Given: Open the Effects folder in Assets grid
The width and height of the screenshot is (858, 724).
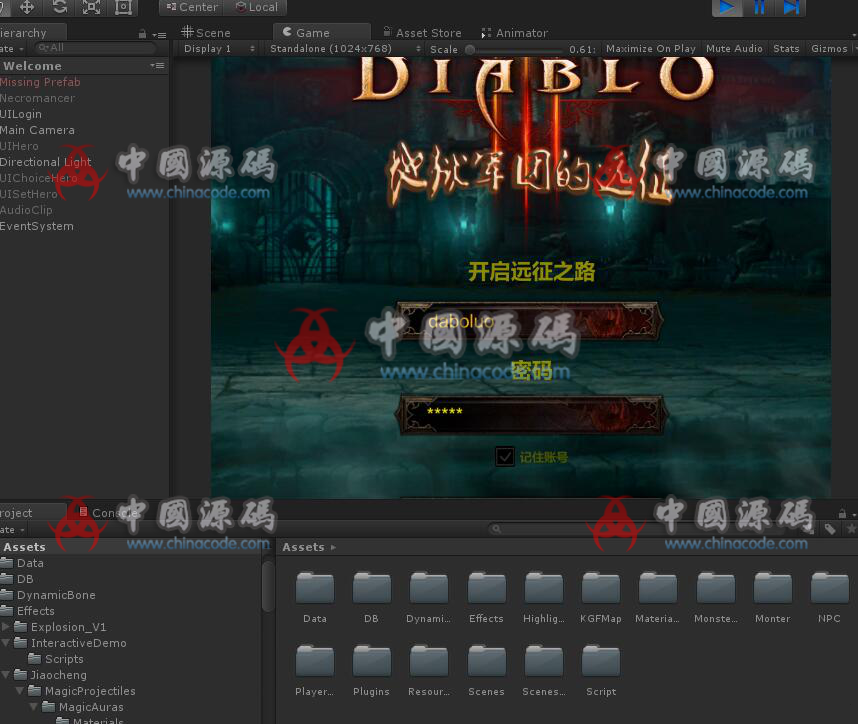Looking at the screenshot, I should pos(486,588).
